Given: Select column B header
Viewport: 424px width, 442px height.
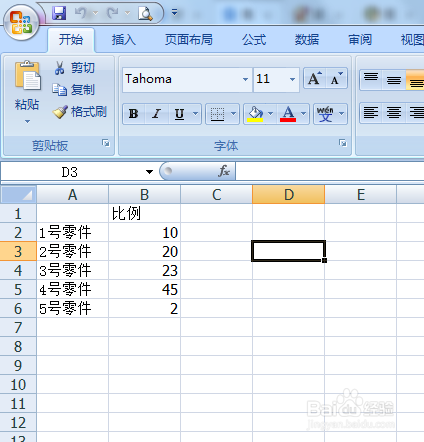Looking at the screenshot, I should click(x=144, y=195).
